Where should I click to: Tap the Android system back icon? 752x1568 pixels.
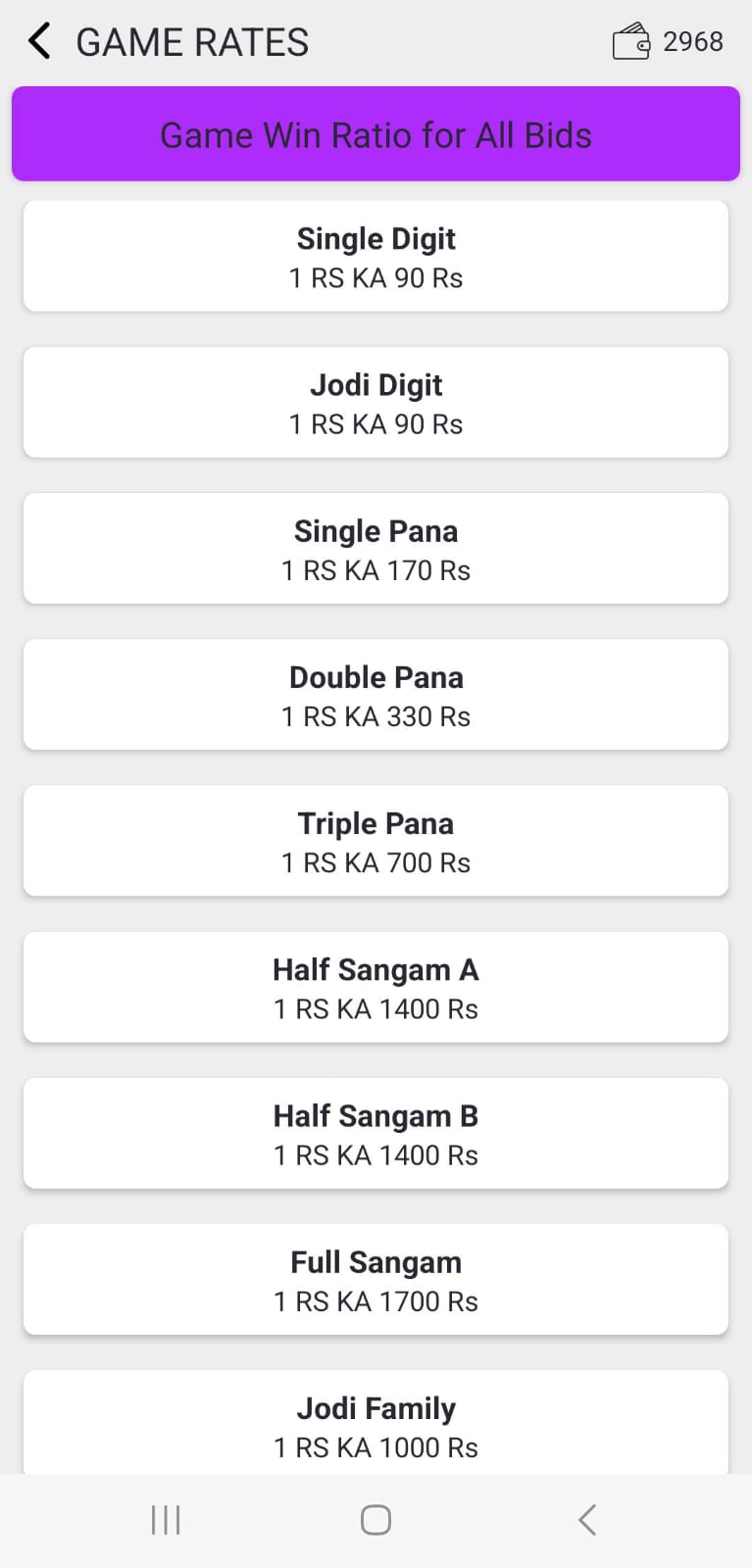(586, 1520)
